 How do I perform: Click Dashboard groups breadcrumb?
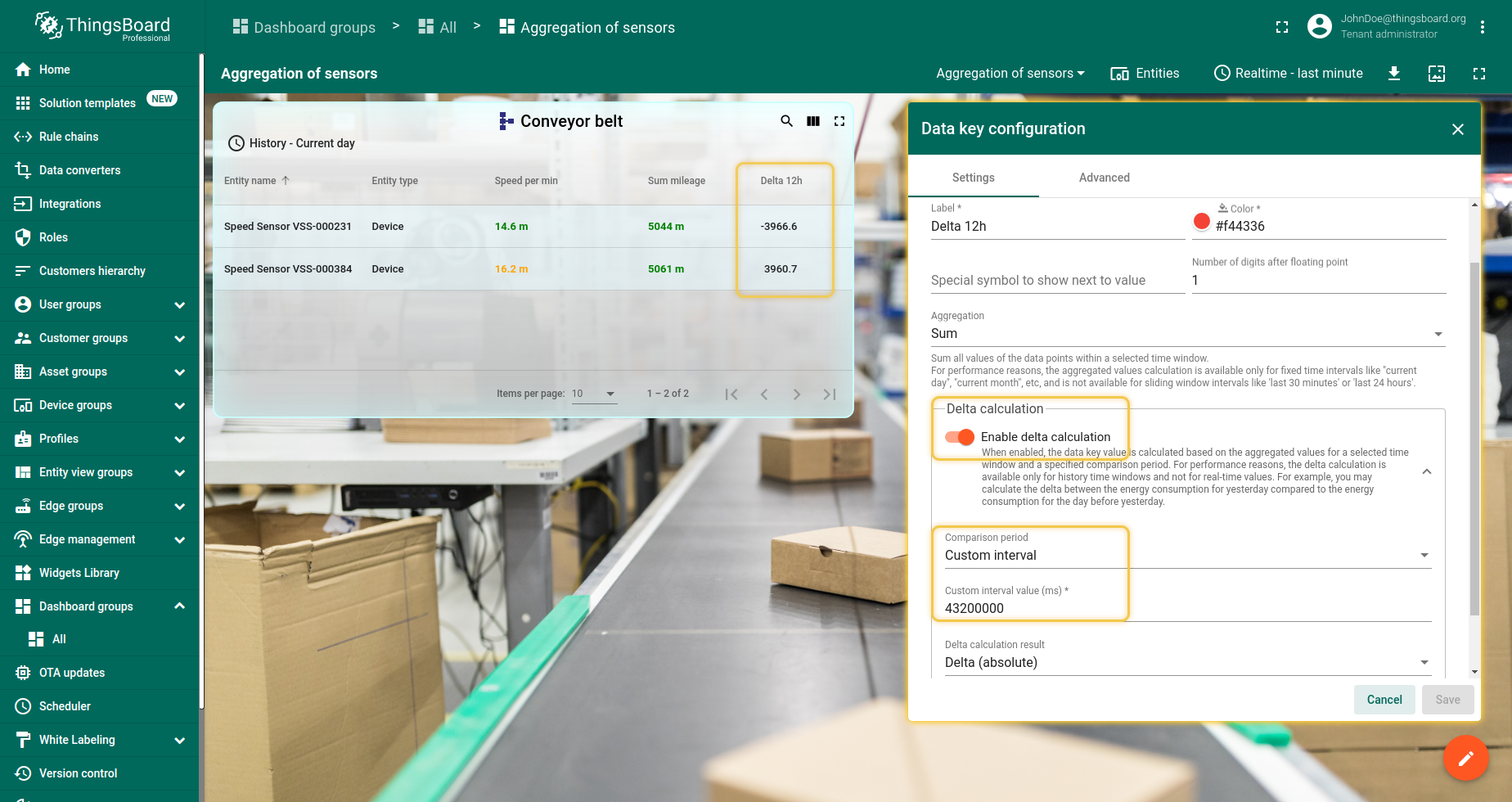click(x=304, y=27)
